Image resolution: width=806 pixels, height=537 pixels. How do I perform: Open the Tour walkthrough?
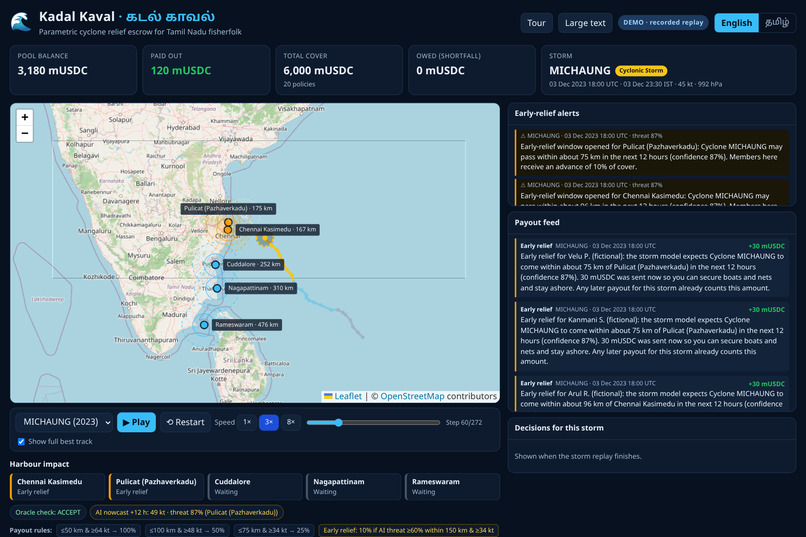[x=536, y=23]
